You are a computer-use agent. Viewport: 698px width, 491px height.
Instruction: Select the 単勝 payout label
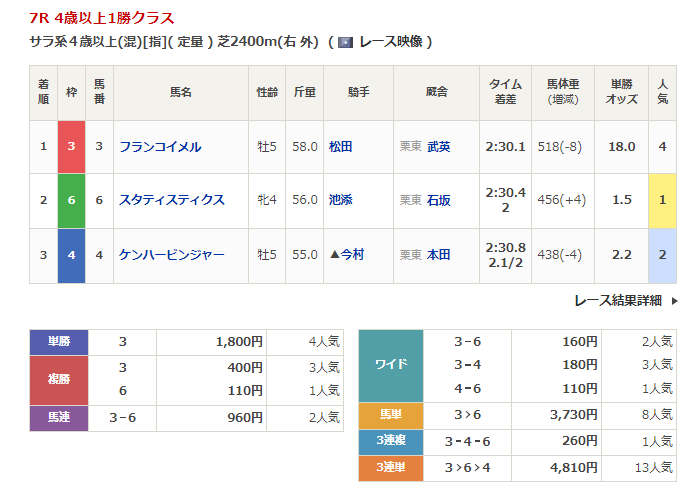(x=59, y=342)
